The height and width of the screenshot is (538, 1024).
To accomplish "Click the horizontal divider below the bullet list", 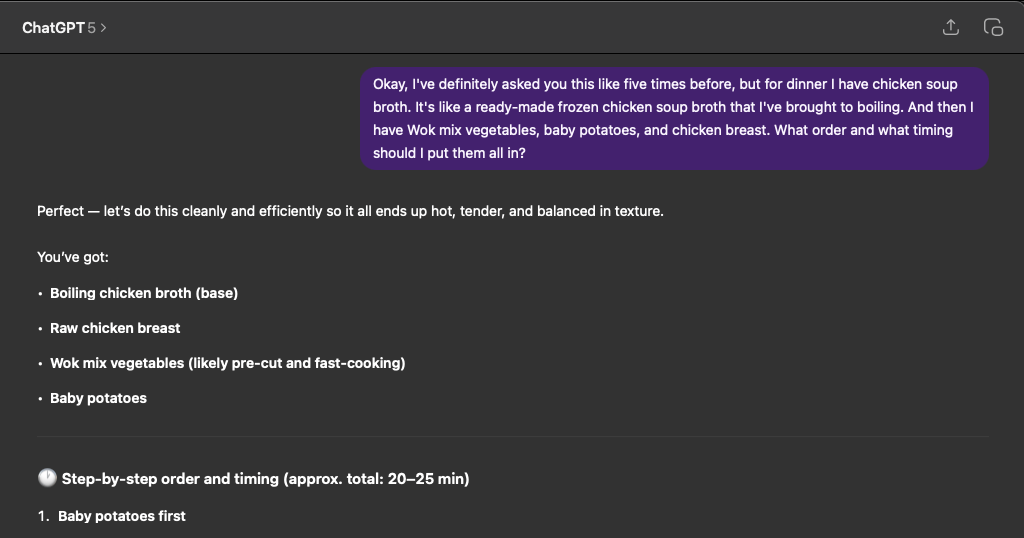I will click(x=512, y=437).
